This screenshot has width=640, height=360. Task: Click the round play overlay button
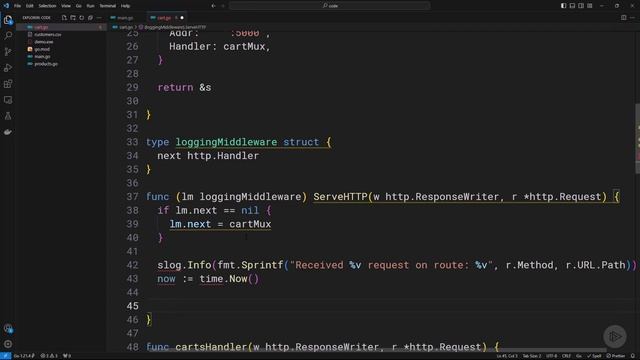615,336
